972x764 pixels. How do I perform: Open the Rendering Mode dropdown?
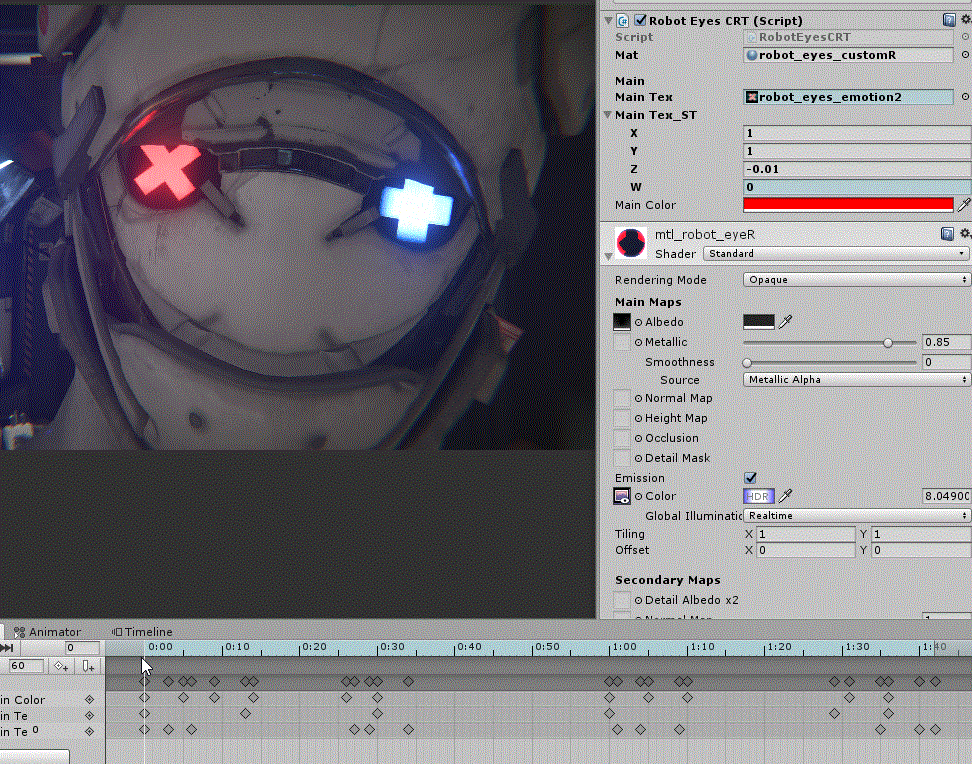[x=857, y=280]
